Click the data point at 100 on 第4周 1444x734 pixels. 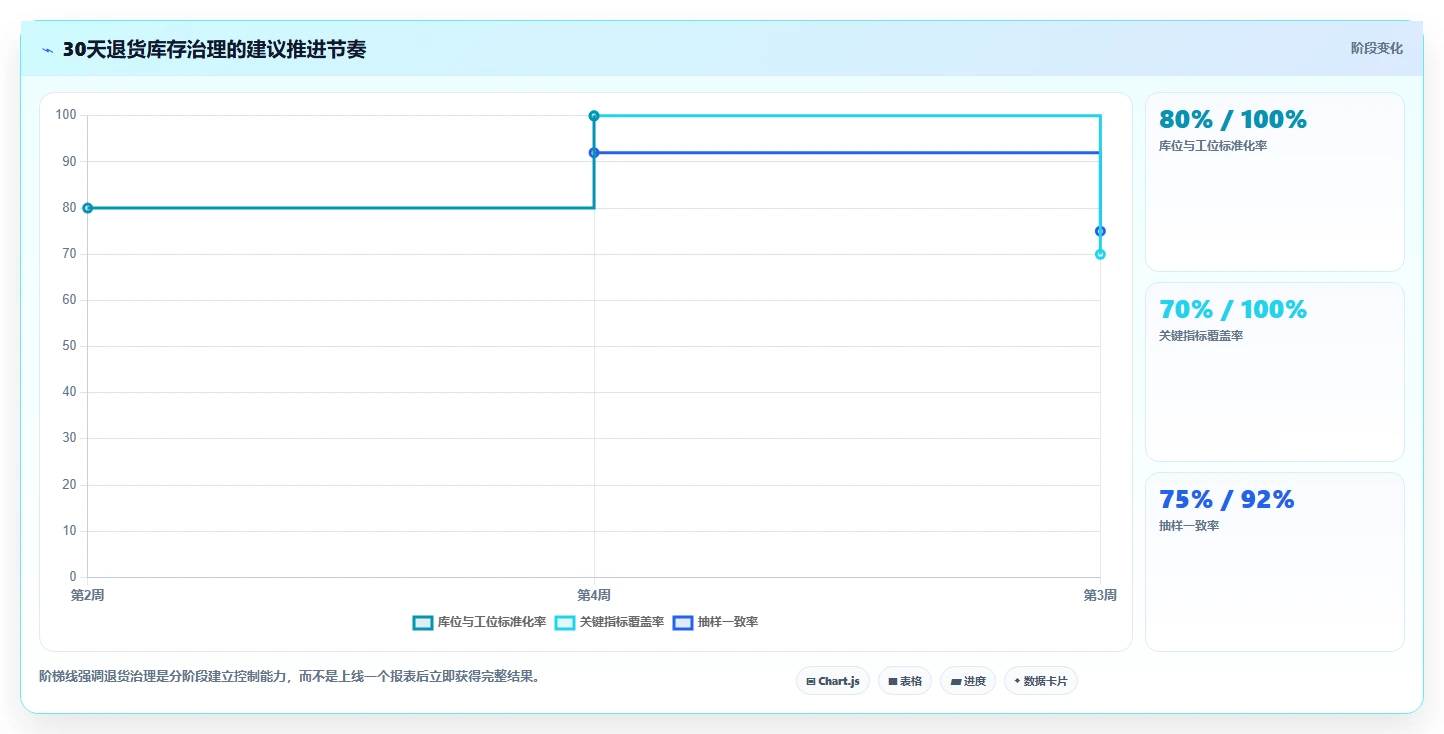tap(594, 116)
